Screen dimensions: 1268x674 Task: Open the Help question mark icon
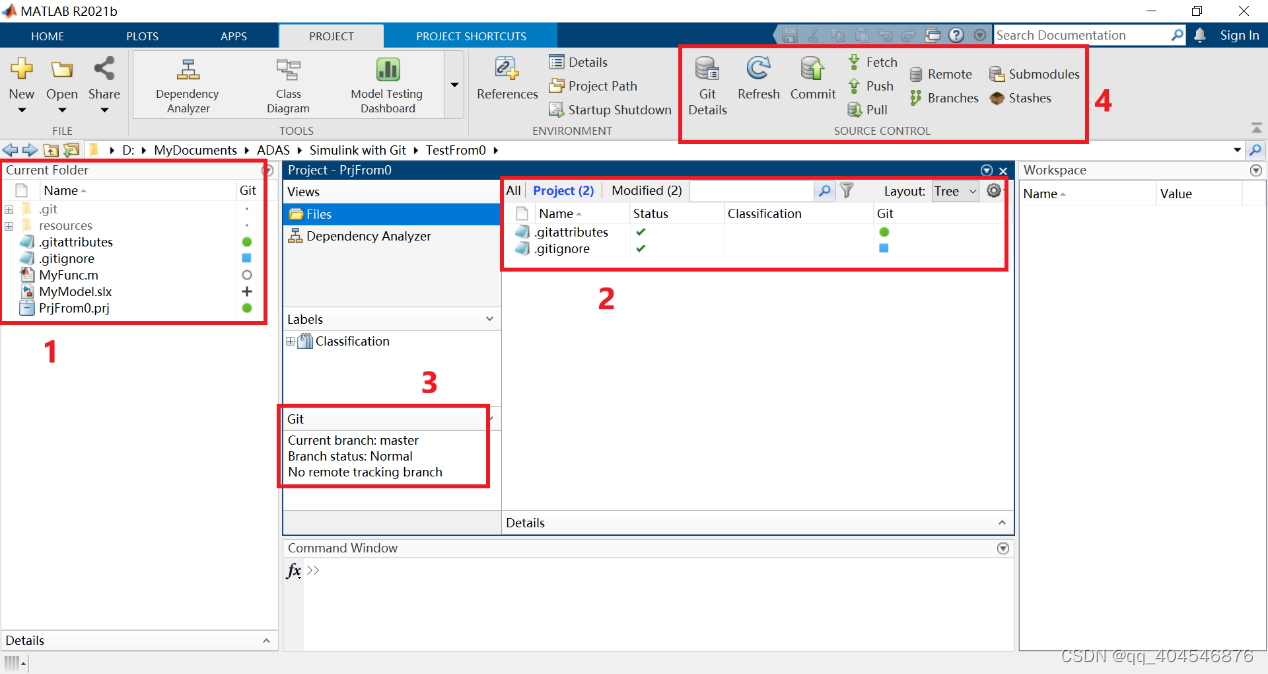click(x=956, y=35)
